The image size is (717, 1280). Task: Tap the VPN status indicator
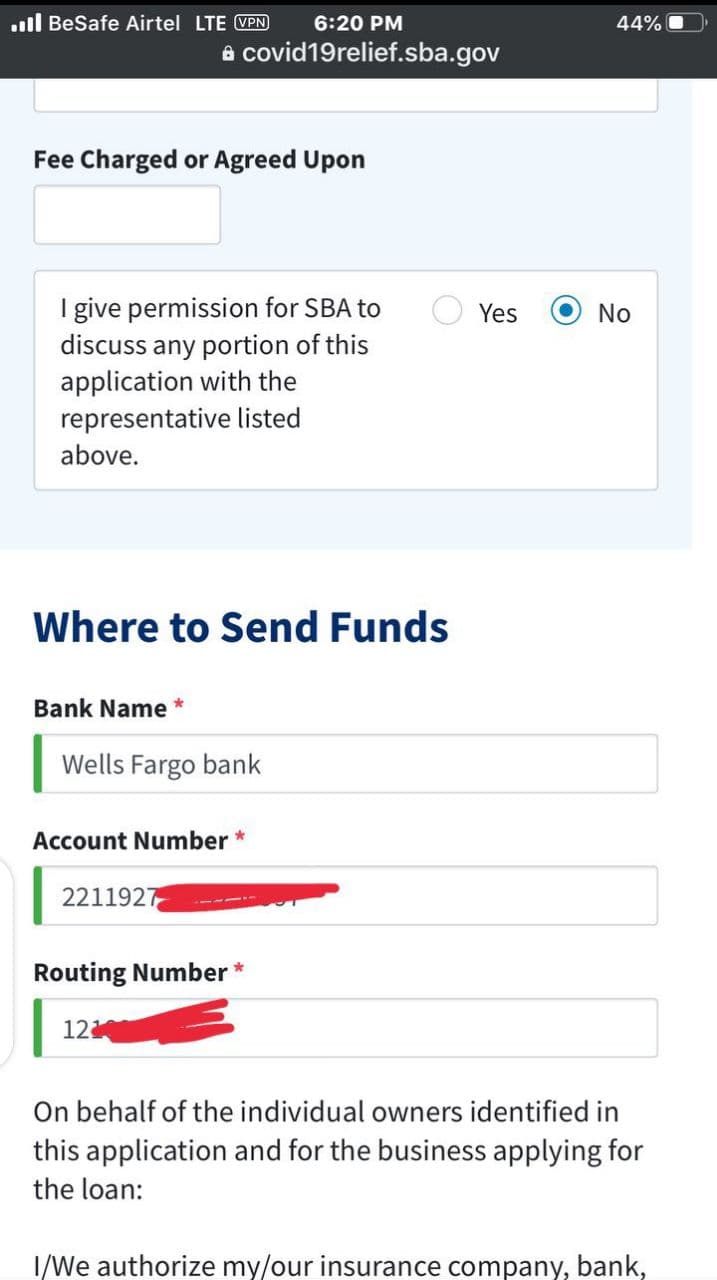coord(251,22)
